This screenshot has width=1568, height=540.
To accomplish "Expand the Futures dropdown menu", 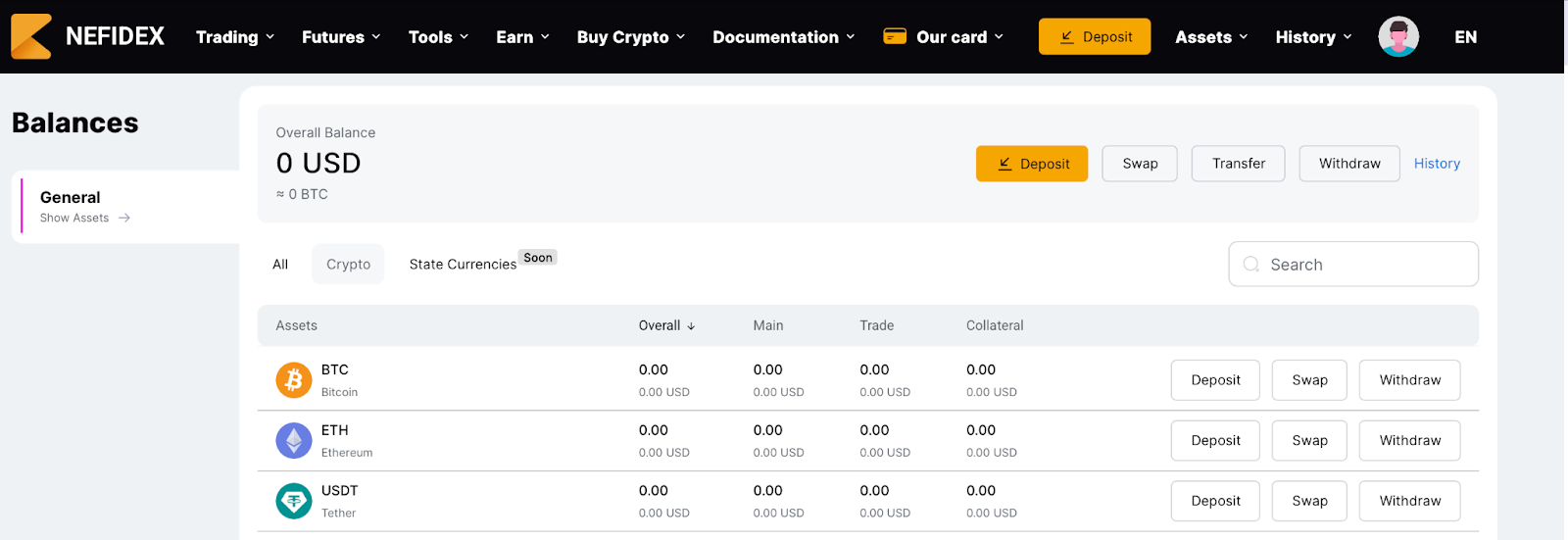I will click(341, 37).
